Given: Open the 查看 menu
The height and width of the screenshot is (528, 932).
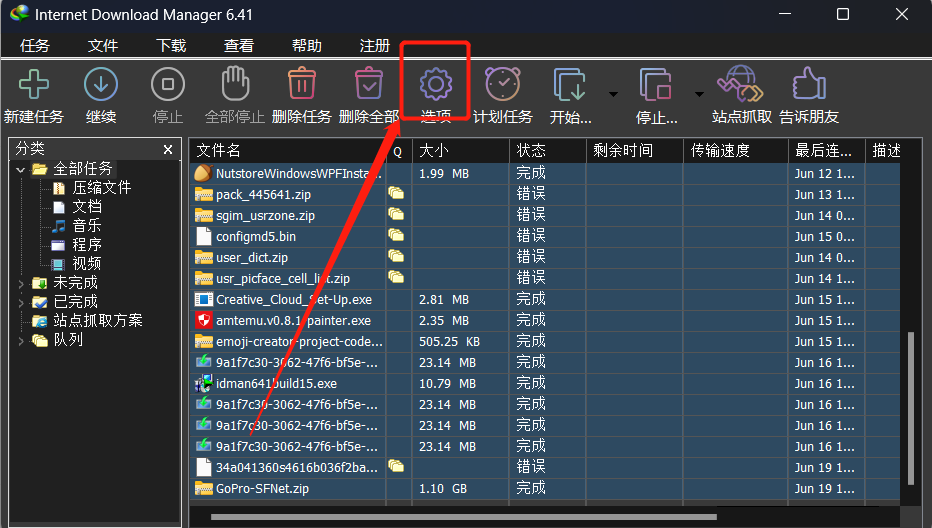Looking at the screenshot, I should [x=239, y=46].
